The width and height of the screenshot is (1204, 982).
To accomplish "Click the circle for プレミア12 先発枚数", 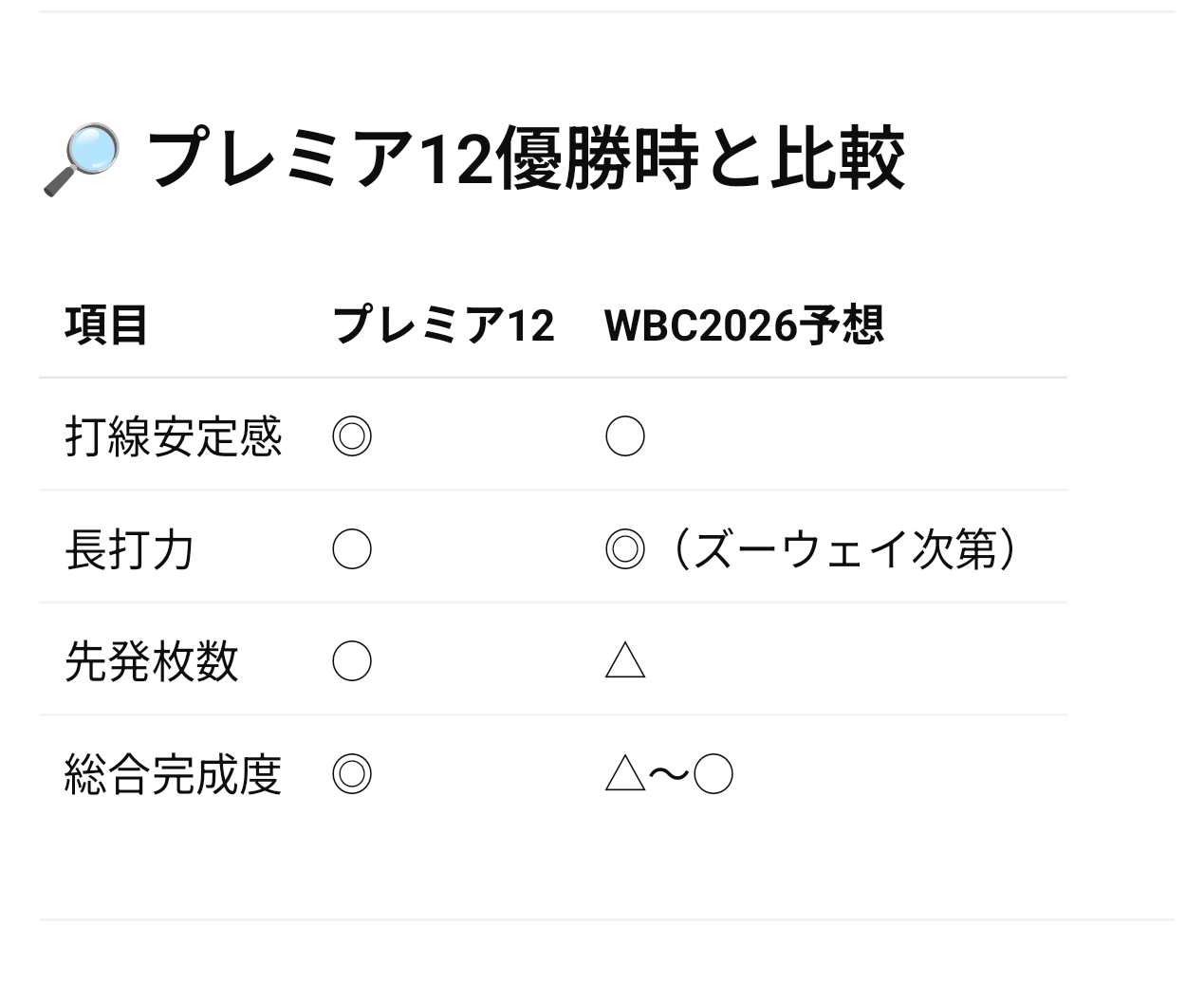I will coord(352,661).
